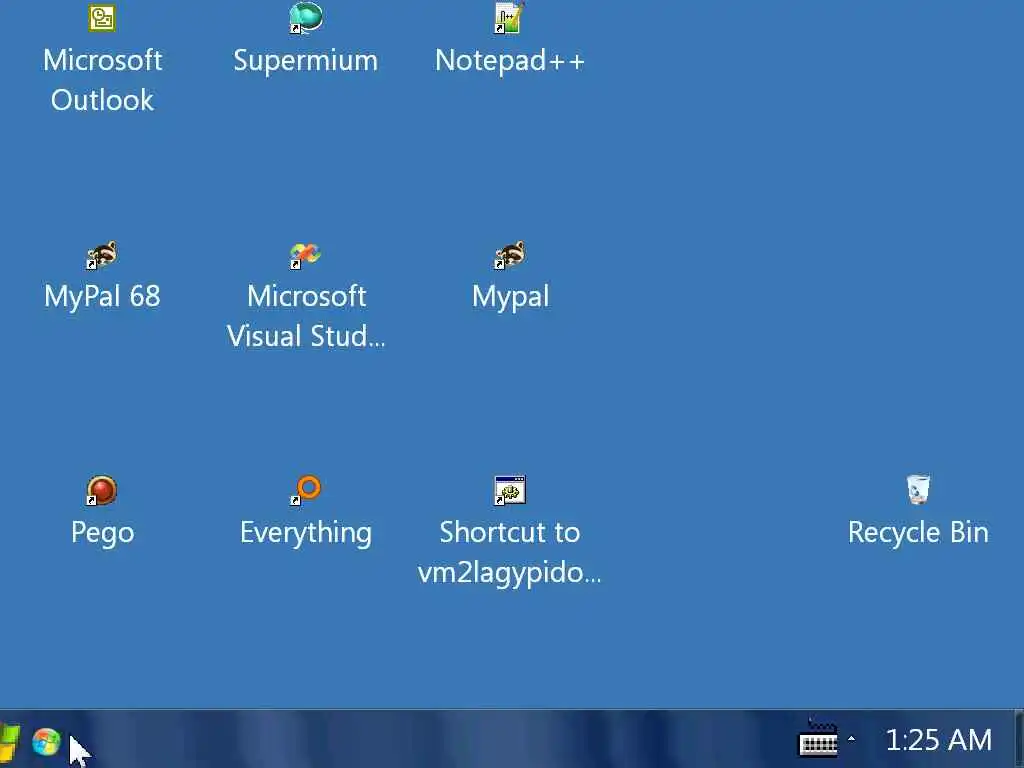This screenshot has height=768, width=1024.
Task: Click the 1:25 AM taskbar clock
Action: (x=938, y=740)
